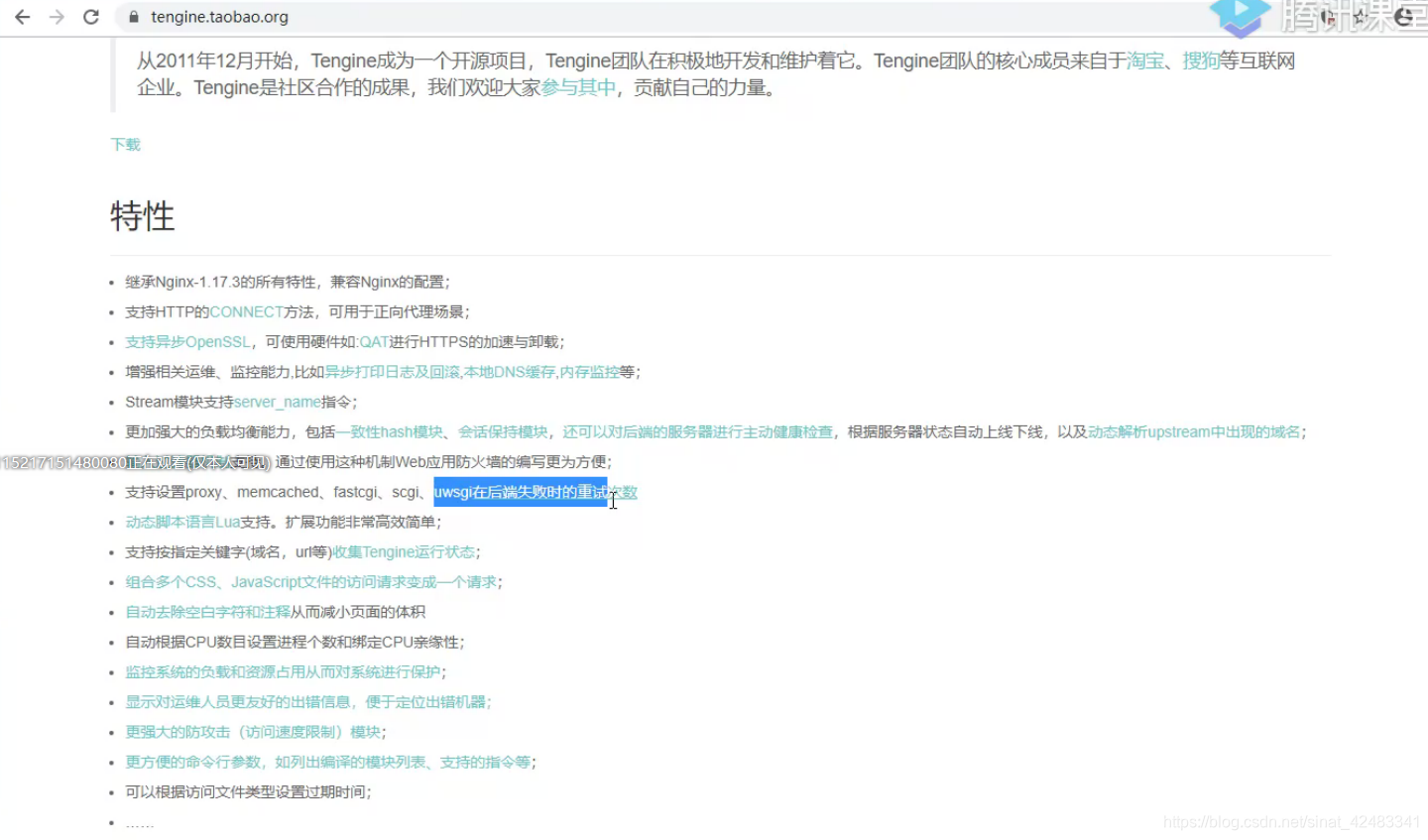The image size is (1428, 840).
Task: Open the 本地DNS缓存 link
Action: coord(510,372)
